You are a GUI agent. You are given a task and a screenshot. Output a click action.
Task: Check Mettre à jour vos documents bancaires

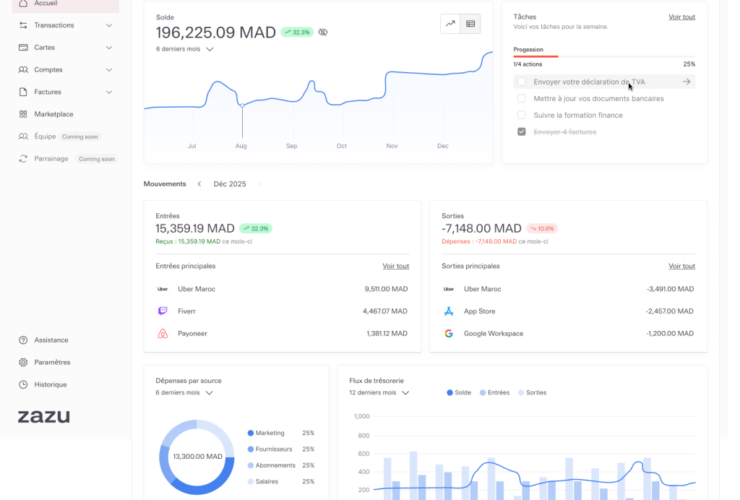[x=521, y=99]
